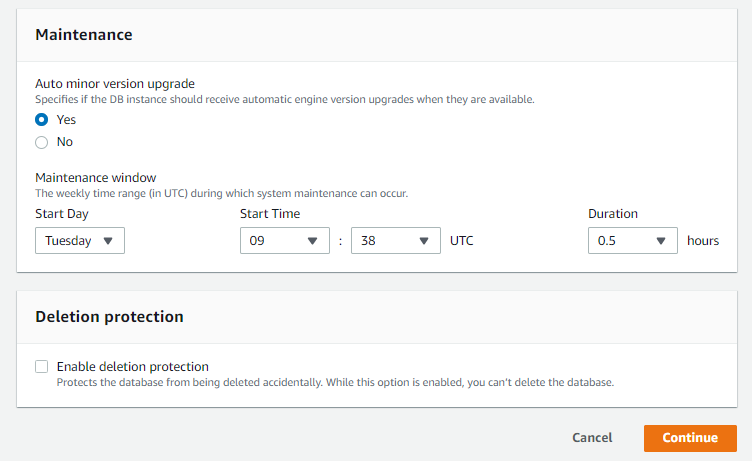Open the Duration 0.5 hours dropdown

(633, 240)
